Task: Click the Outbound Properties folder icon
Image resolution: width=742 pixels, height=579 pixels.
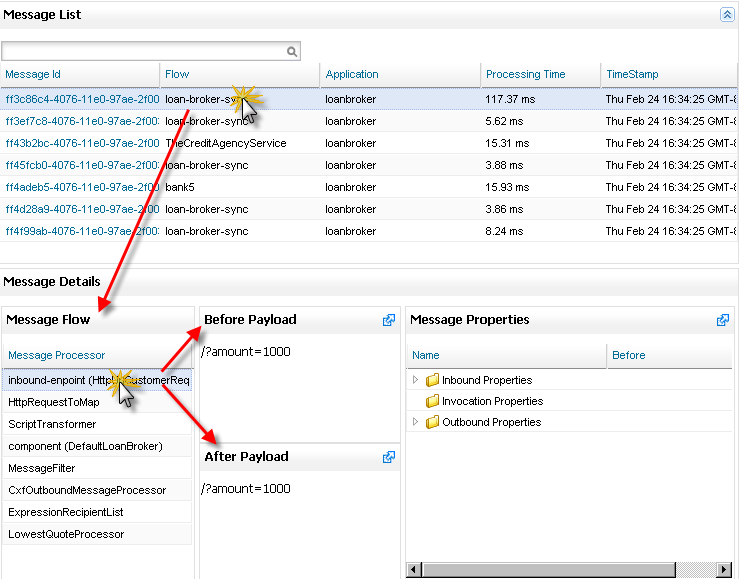Action: 433,422
